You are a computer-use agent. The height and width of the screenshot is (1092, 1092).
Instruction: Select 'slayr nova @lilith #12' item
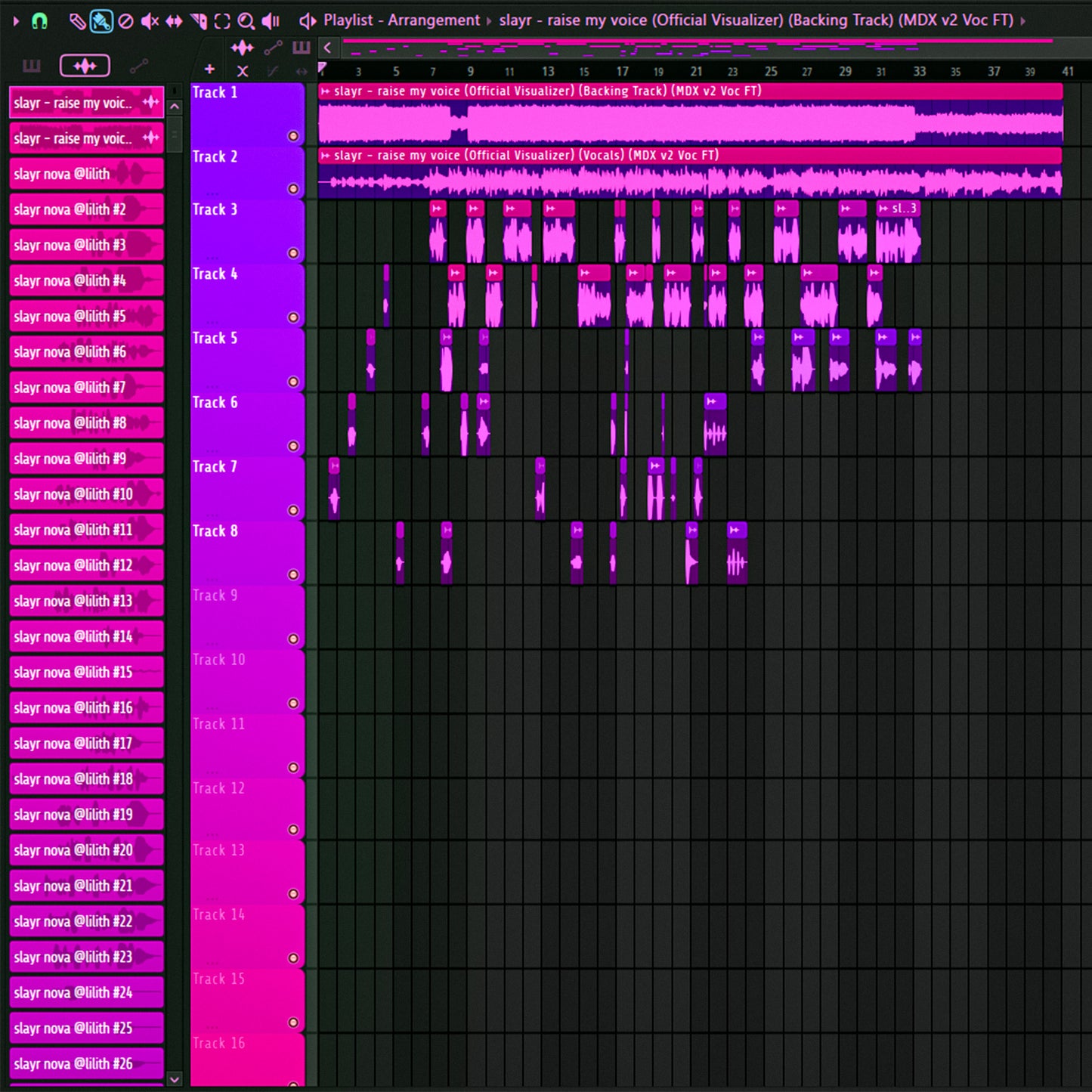click(87, 565)
